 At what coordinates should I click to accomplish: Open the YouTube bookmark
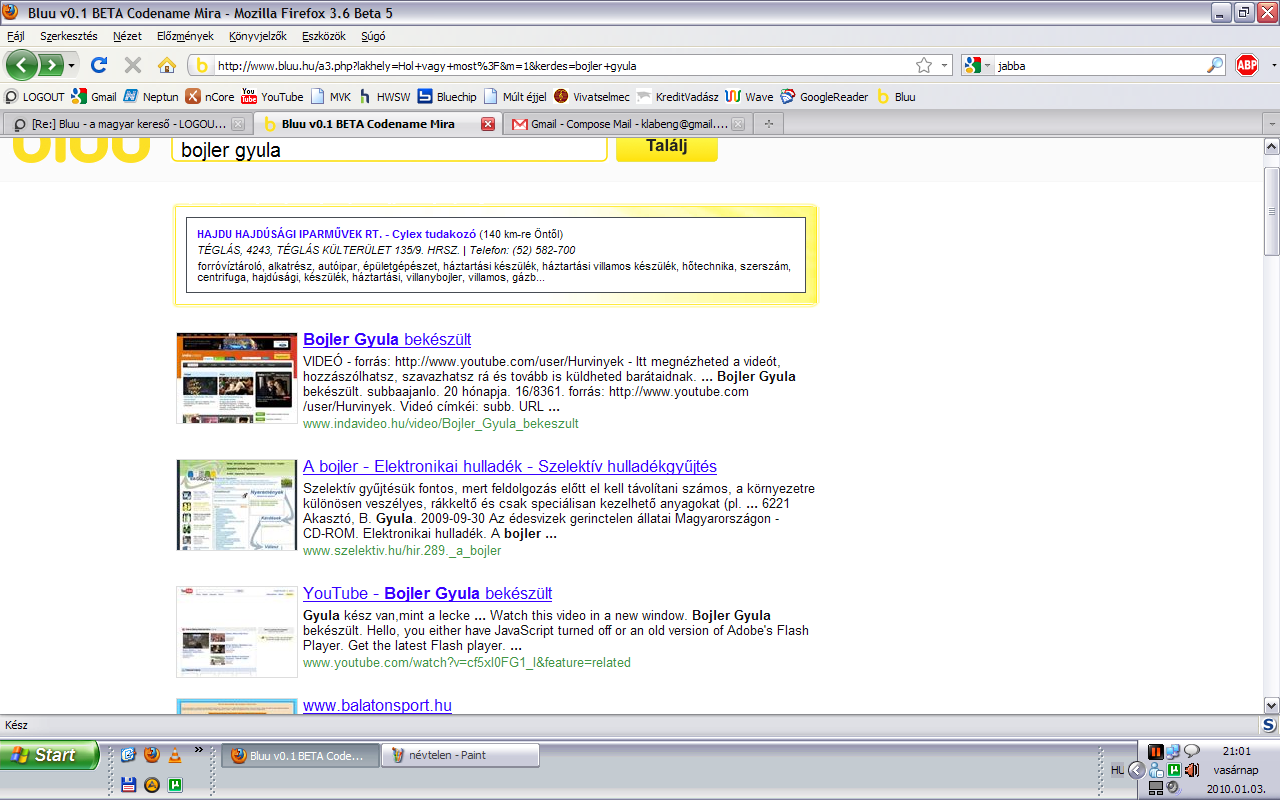coord(272,97)
